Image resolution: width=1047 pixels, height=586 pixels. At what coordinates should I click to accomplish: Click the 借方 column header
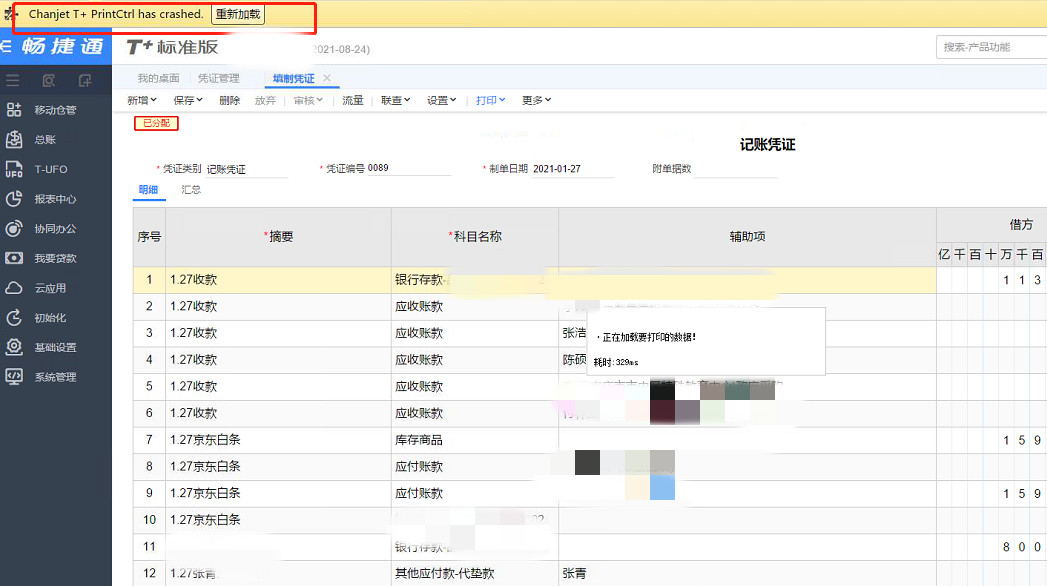(1020, 225)
